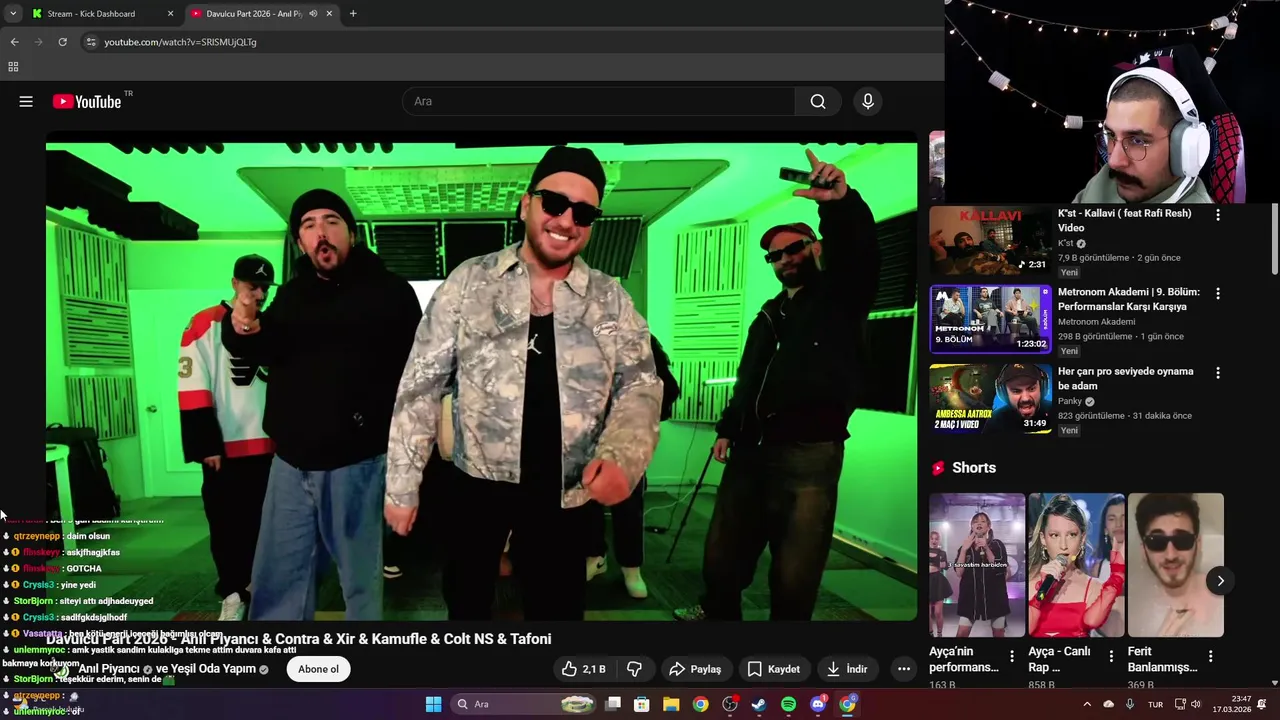This screenshot has width=1280, height=720.
Task: View site information icon in address bar
Action: 91,42
